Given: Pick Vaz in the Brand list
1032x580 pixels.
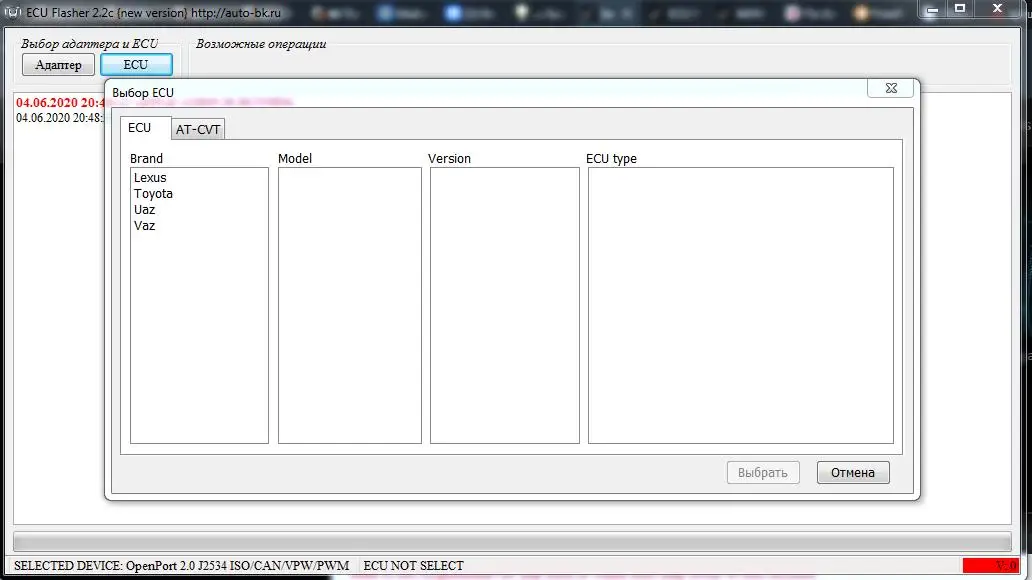Looking at the screenshot, I should [x=145, y=225].
